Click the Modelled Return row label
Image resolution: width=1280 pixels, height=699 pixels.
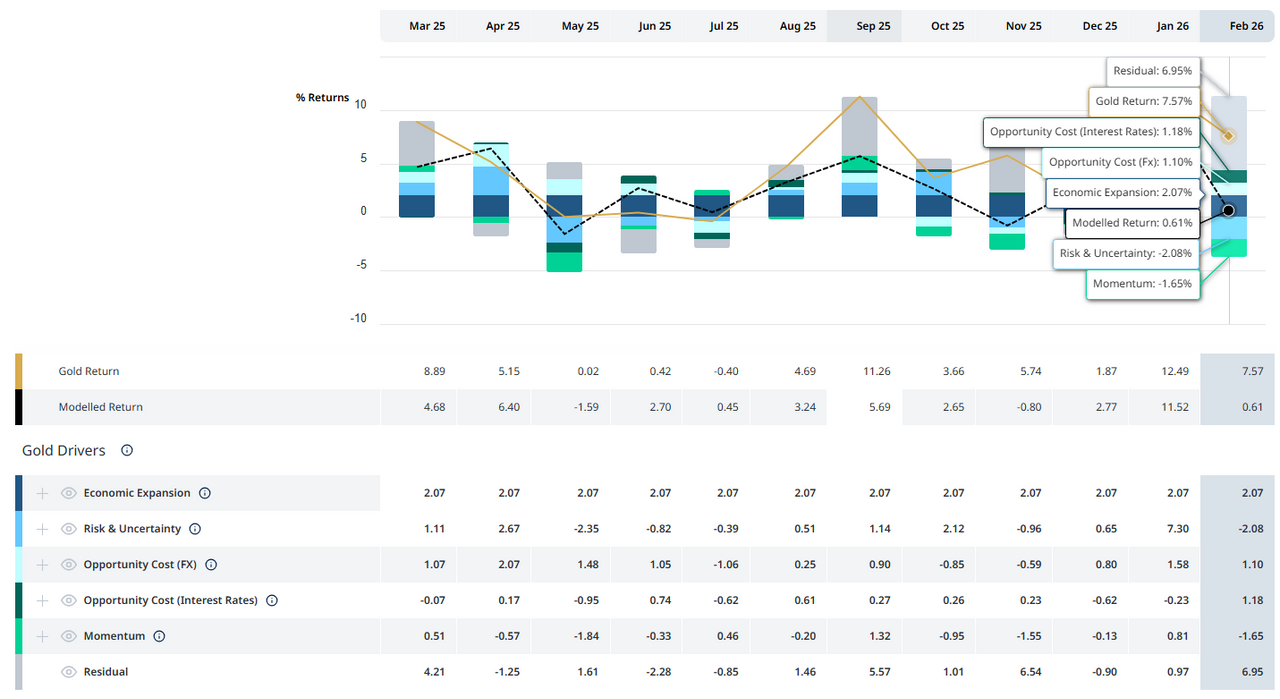point(100,407)
